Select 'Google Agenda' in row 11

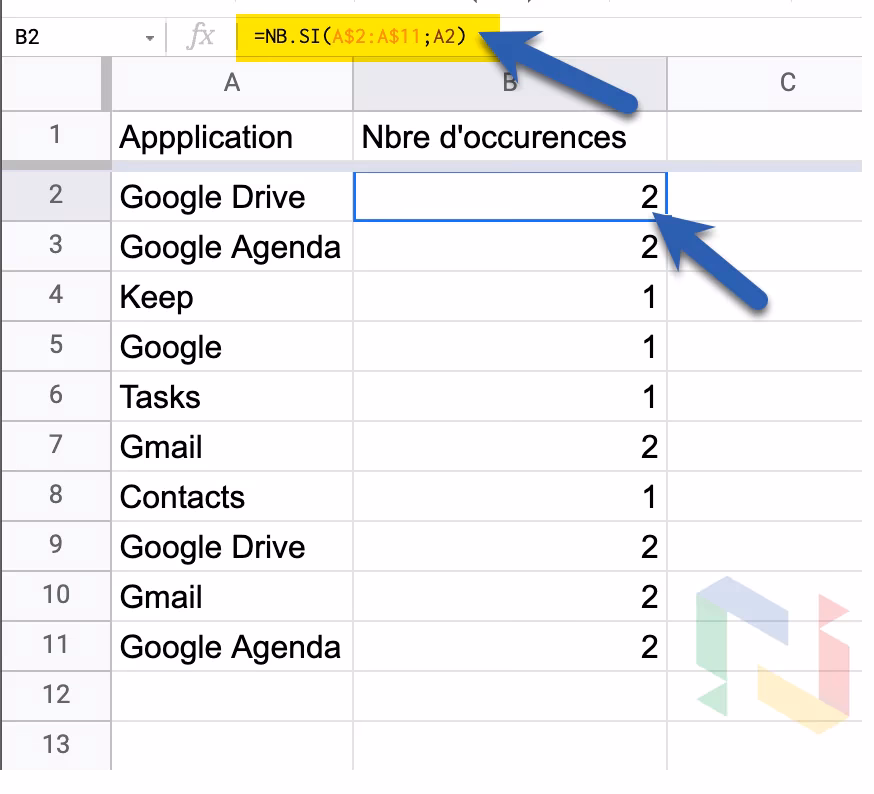pos(232,646)
